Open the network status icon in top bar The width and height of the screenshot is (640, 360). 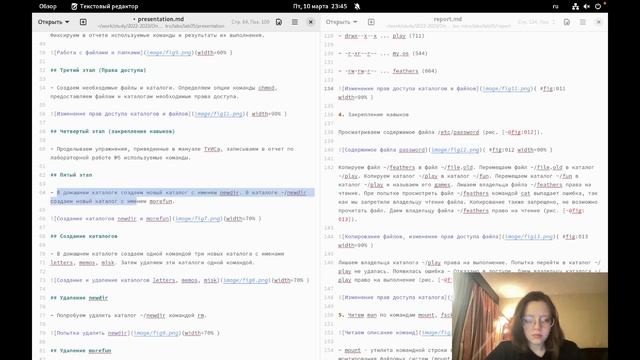[x=575, y=6]
